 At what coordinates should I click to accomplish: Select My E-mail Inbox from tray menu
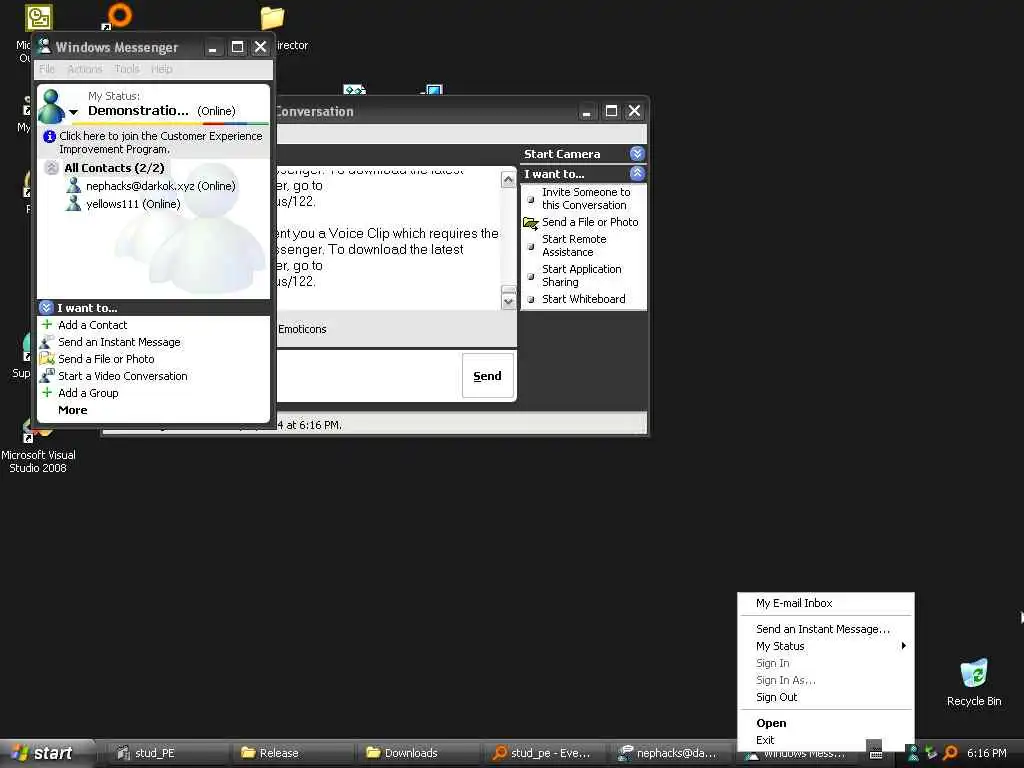coord(825,603)
